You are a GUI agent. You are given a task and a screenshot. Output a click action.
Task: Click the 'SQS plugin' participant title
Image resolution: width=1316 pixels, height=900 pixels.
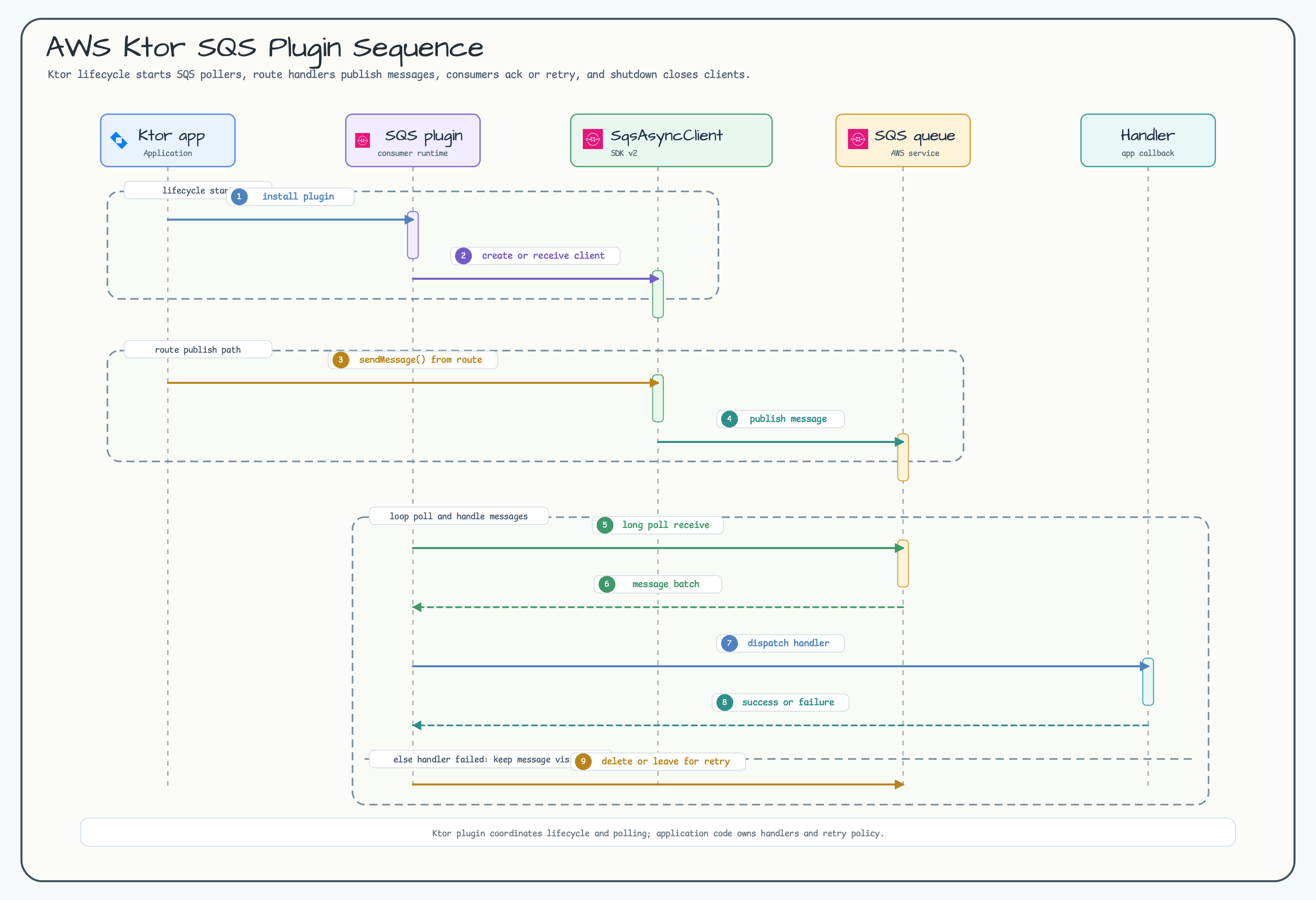point(424,136)
